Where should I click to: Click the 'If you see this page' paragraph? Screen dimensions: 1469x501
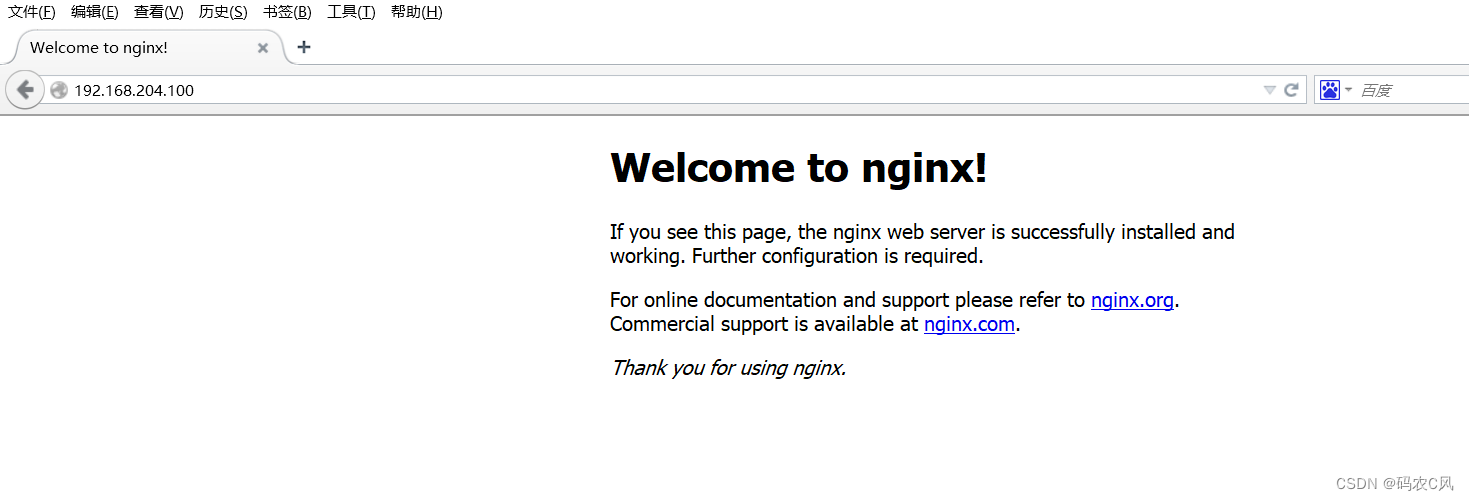click(922, 244)
